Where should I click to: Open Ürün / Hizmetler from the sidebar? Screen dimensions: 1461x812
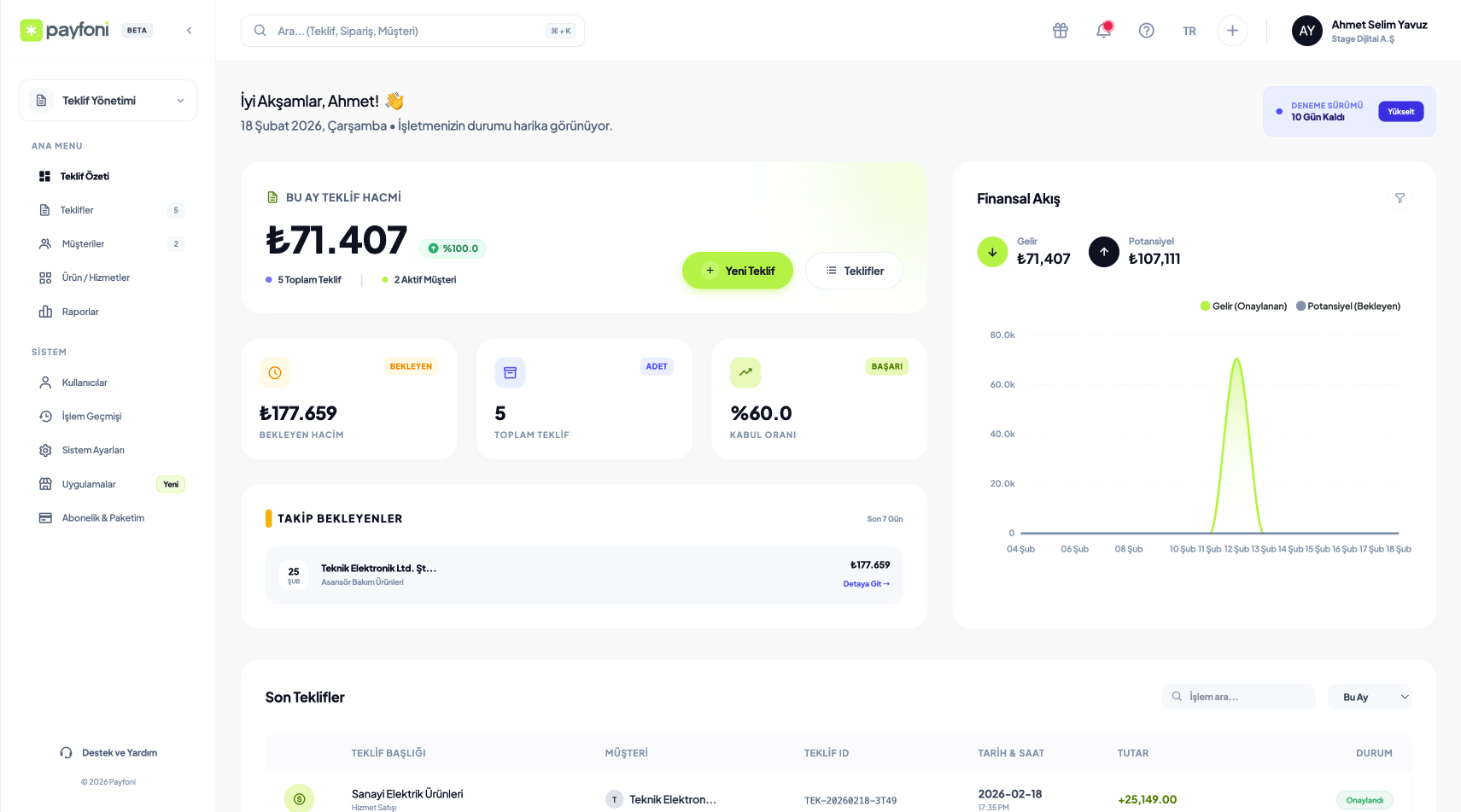click(94, 277)
